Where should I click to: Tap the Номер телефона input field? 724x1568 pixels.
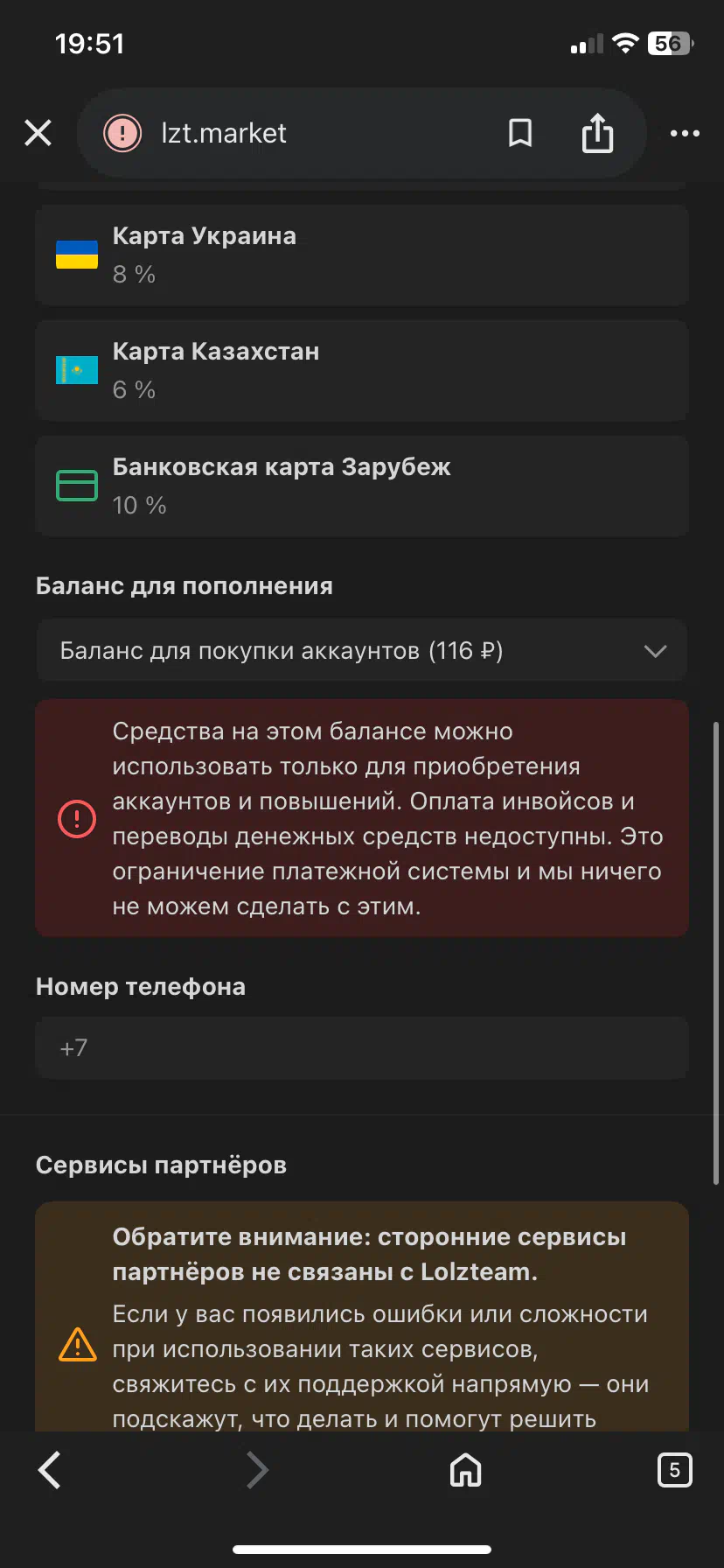[x=362, y=1047]
